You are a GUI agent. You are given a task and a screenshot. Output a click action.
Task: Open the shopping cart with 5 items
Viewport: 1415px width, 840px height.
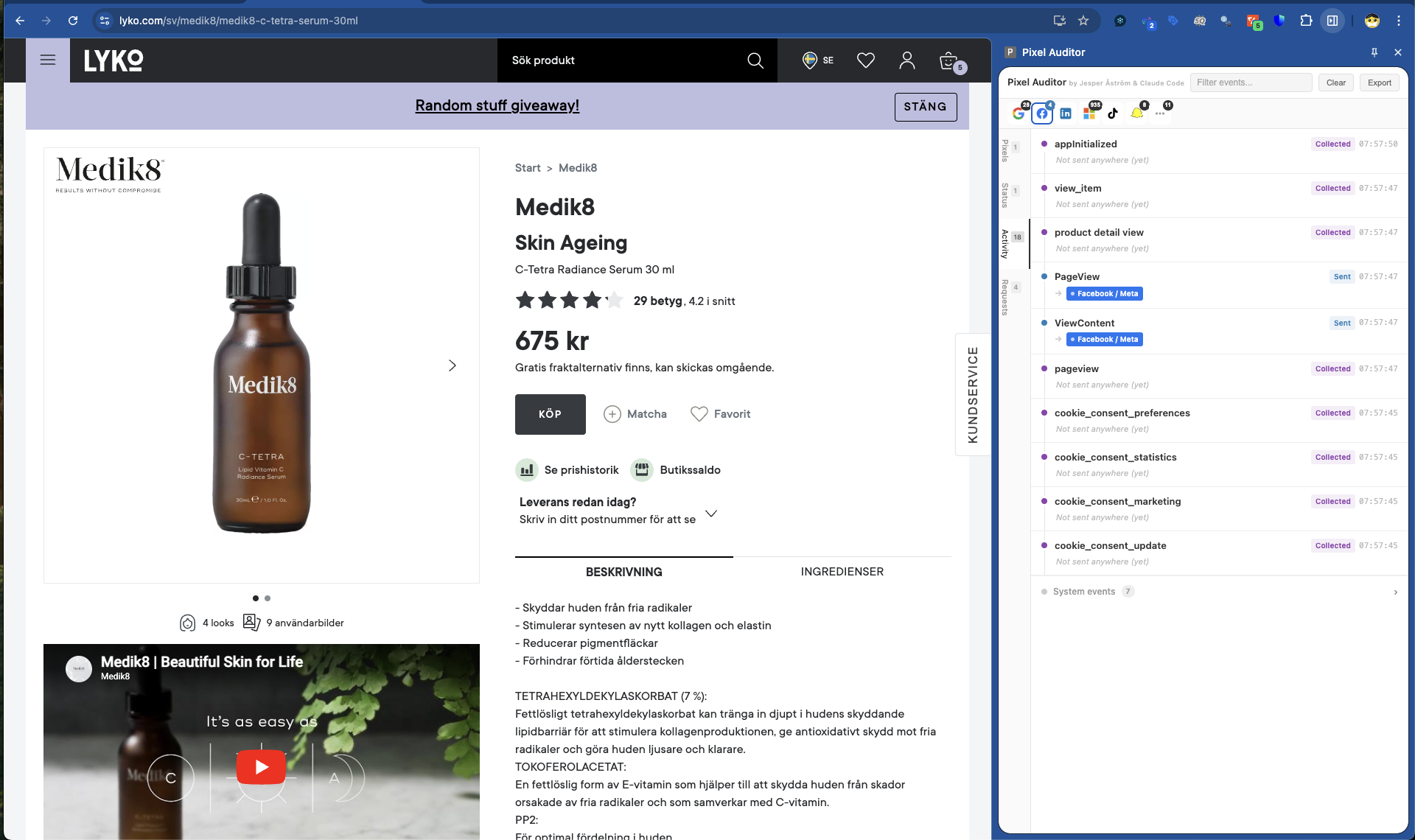coord(949,60)
